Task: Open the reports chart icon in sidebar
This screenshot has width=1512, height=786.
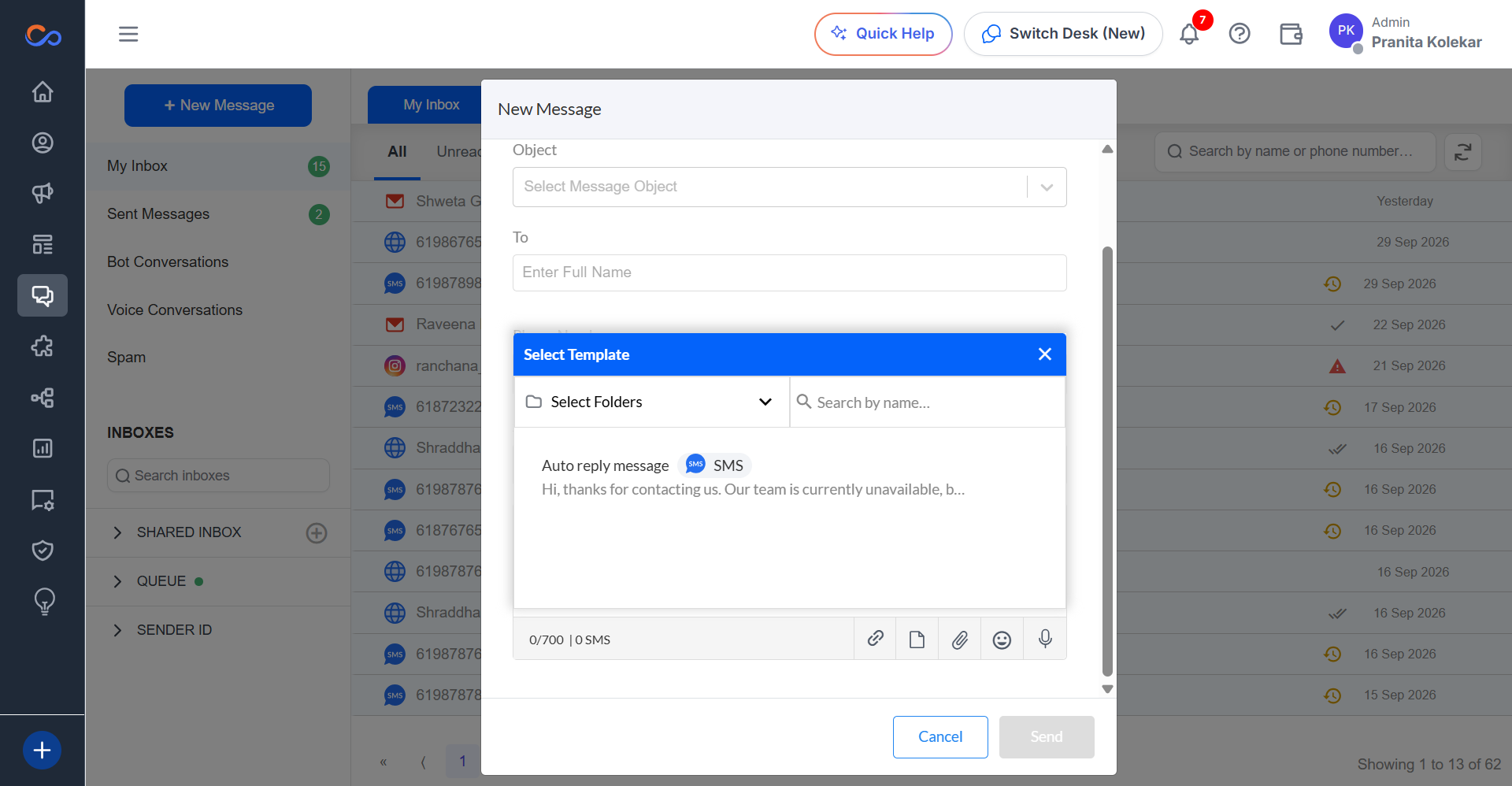Action: pyautogui.click(x=43, y=448)
